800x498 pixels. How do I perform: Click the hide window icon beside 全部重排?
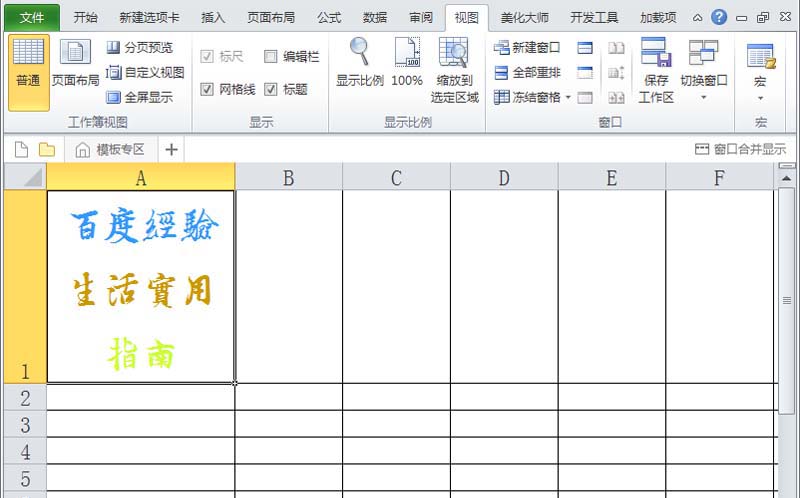click(x=585, y=72)
